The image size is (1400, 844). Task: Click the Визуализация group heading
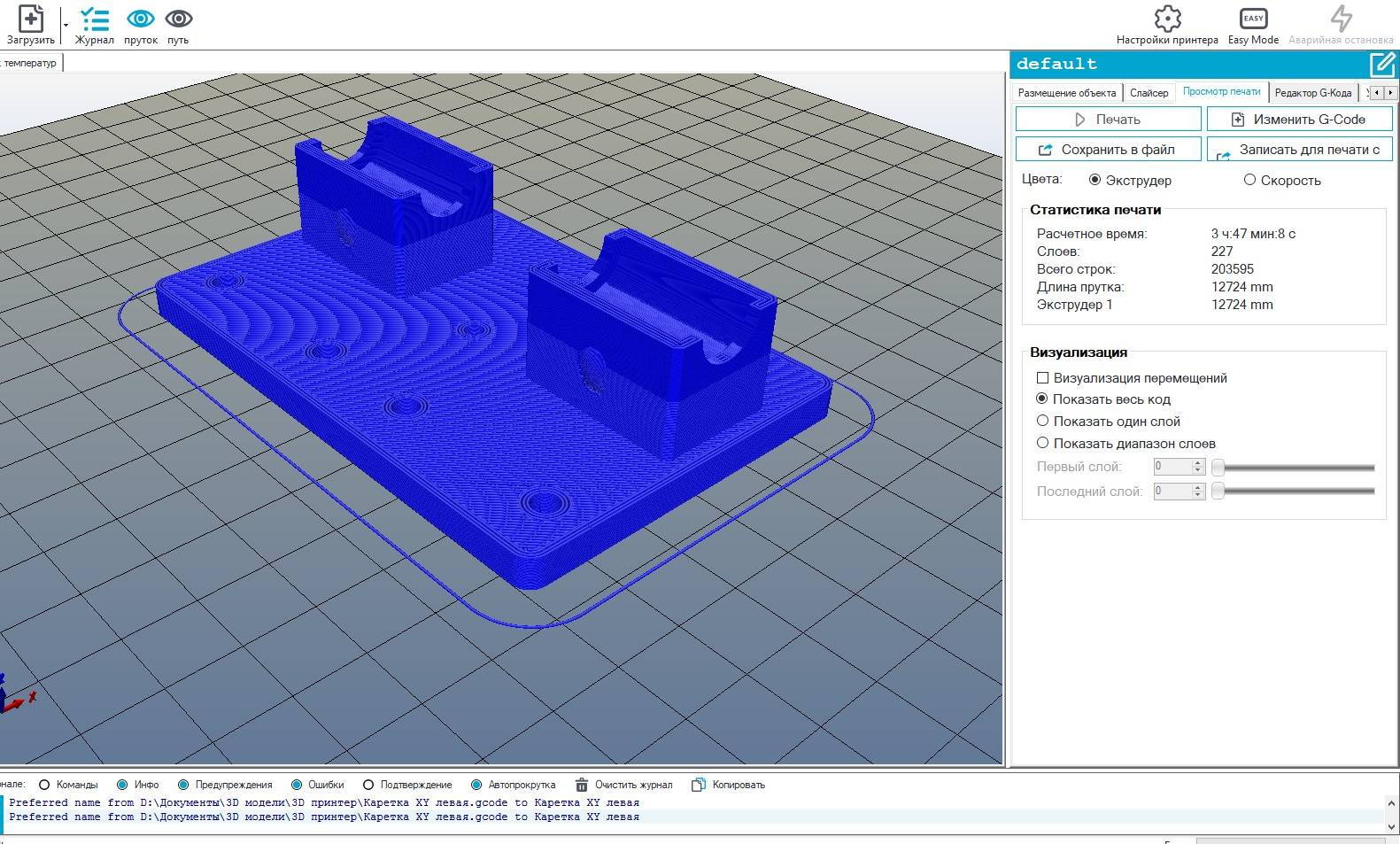(x=1079, y=352)
